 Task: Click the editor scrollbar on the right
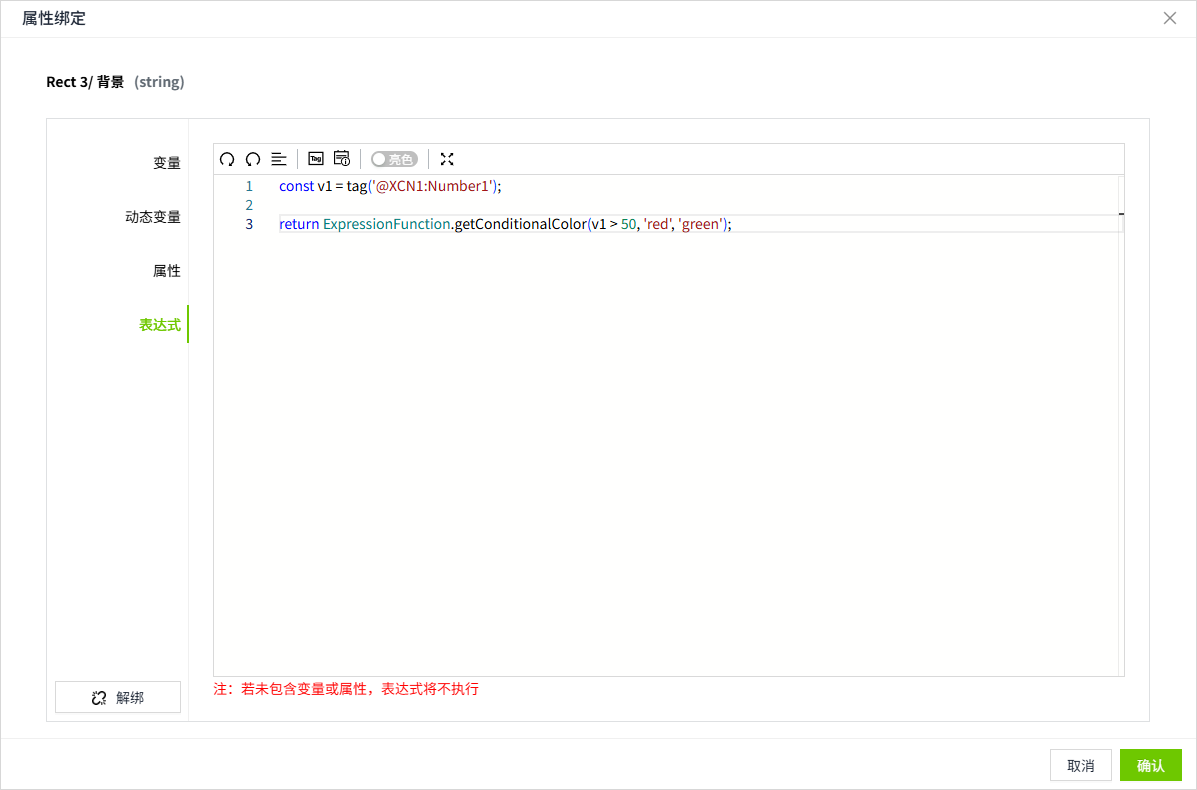pos(1121,213)
